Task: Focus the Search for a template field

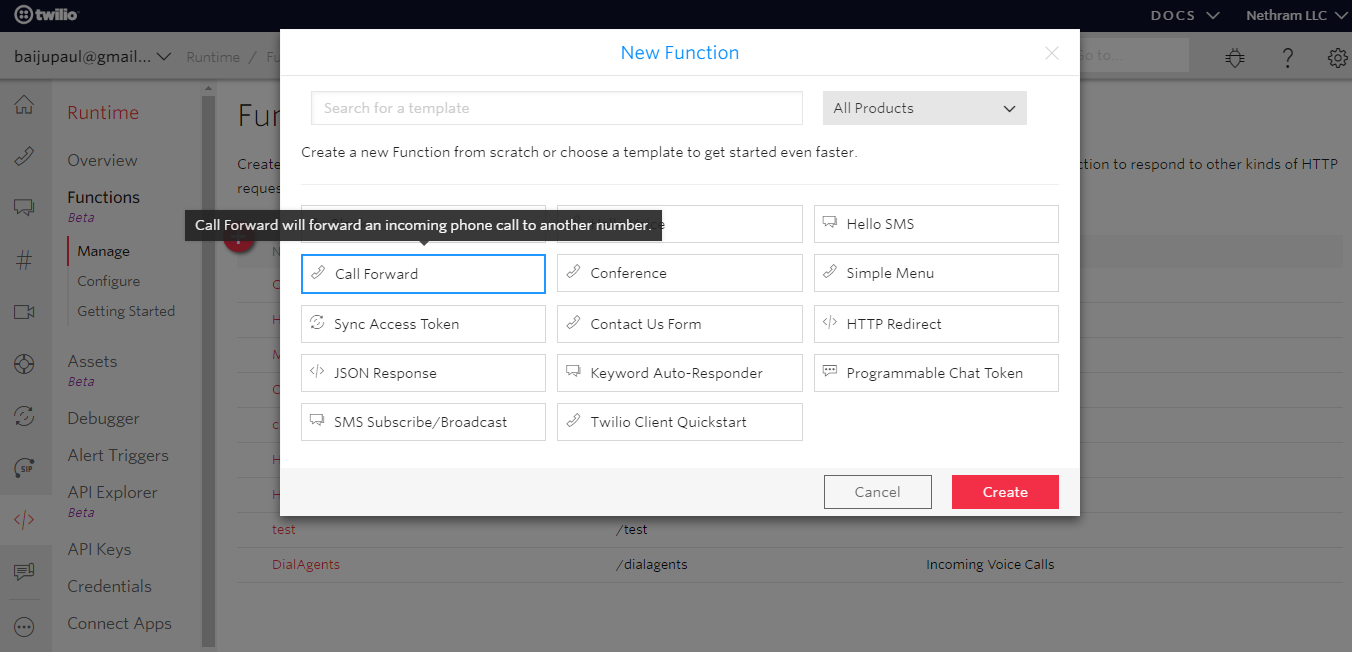Action: click(557, 108)
